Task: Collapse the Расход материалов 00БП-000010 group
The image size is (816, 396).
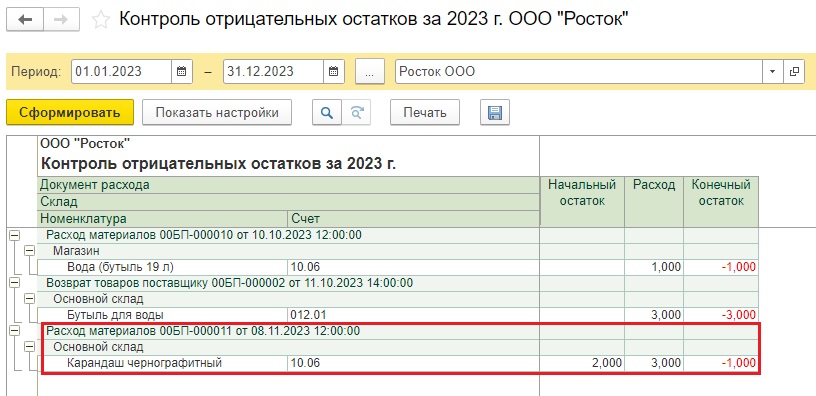Action: [x=14, y=235]
